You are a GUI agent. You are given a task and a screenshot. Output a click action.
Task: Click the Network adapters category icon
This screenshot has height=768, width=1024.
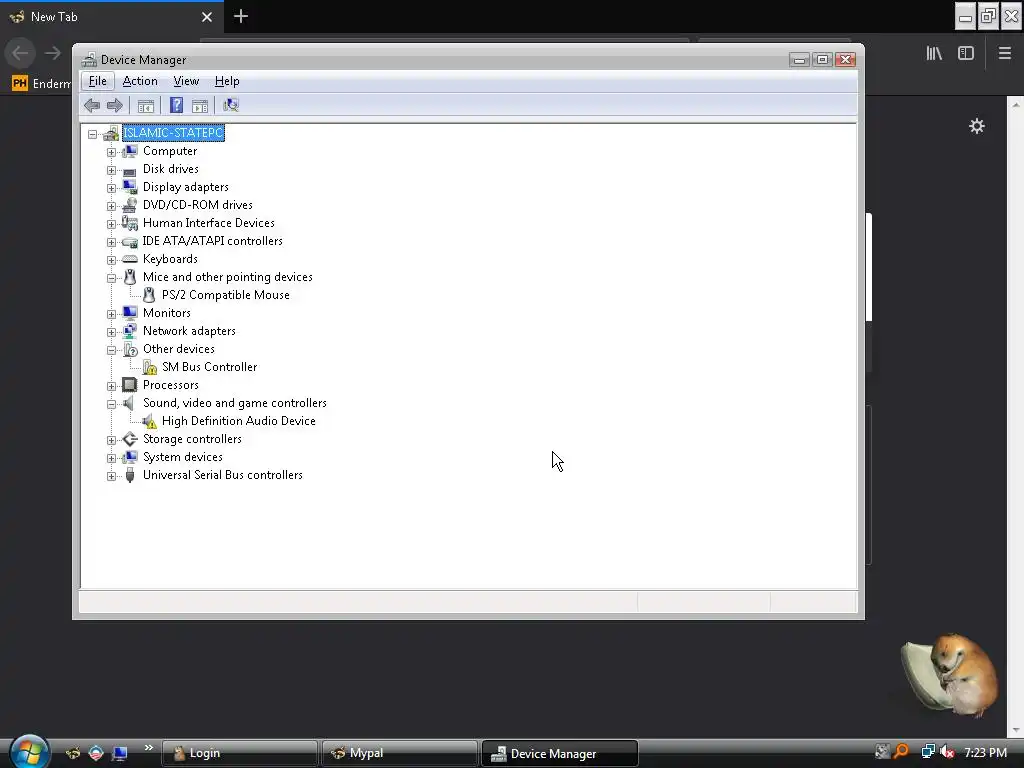130,331
